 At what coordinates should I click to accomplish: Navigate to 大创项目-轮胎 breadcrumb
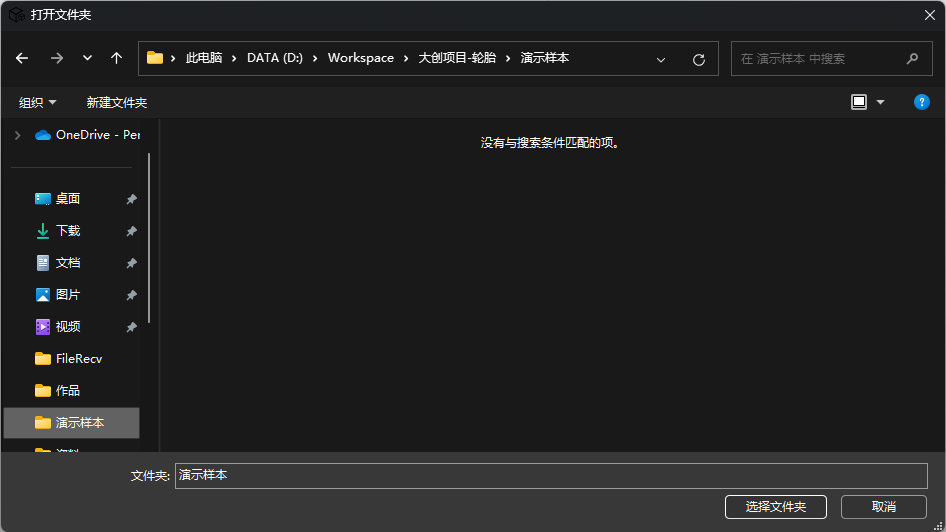[x=457, y=58]
